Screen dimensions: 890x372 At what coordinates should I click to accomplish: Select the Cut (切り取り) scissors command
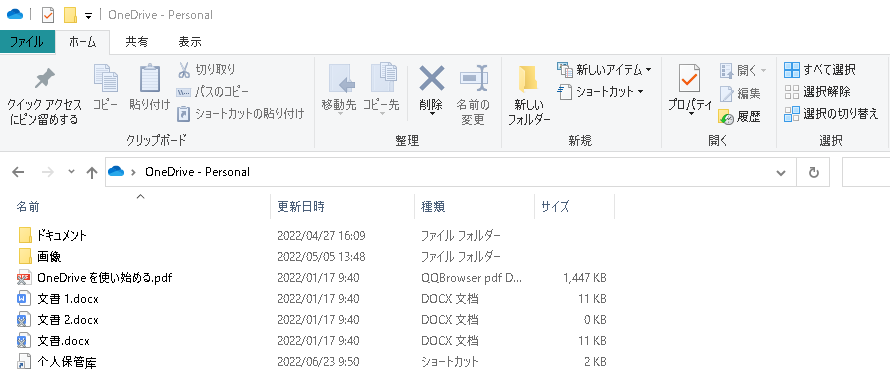point(207,70)
